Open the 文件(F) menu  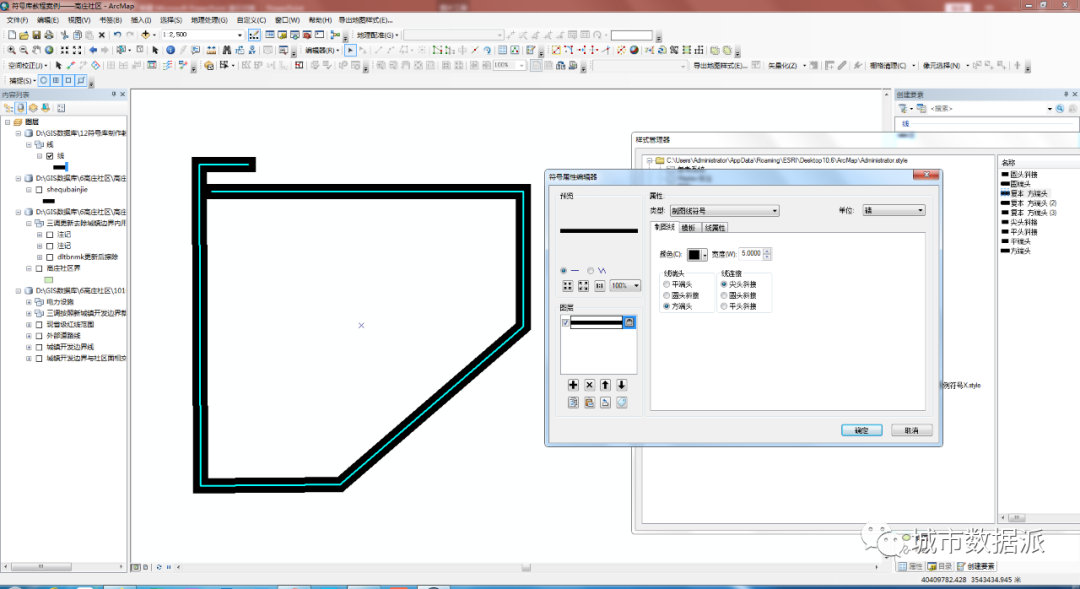click(17, 20)
